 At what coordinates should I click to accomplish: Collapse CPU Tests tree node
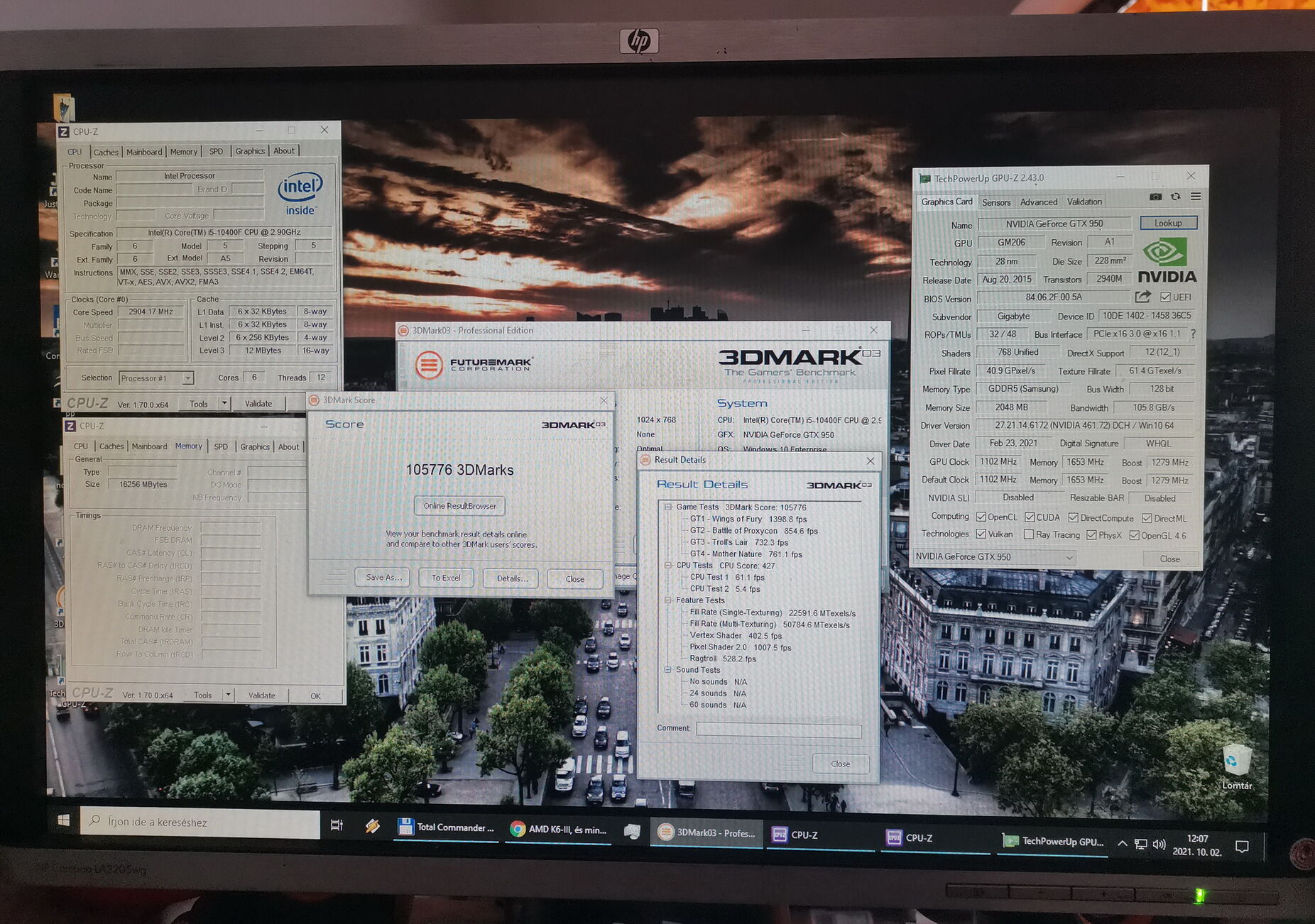[x=668, y=566]
